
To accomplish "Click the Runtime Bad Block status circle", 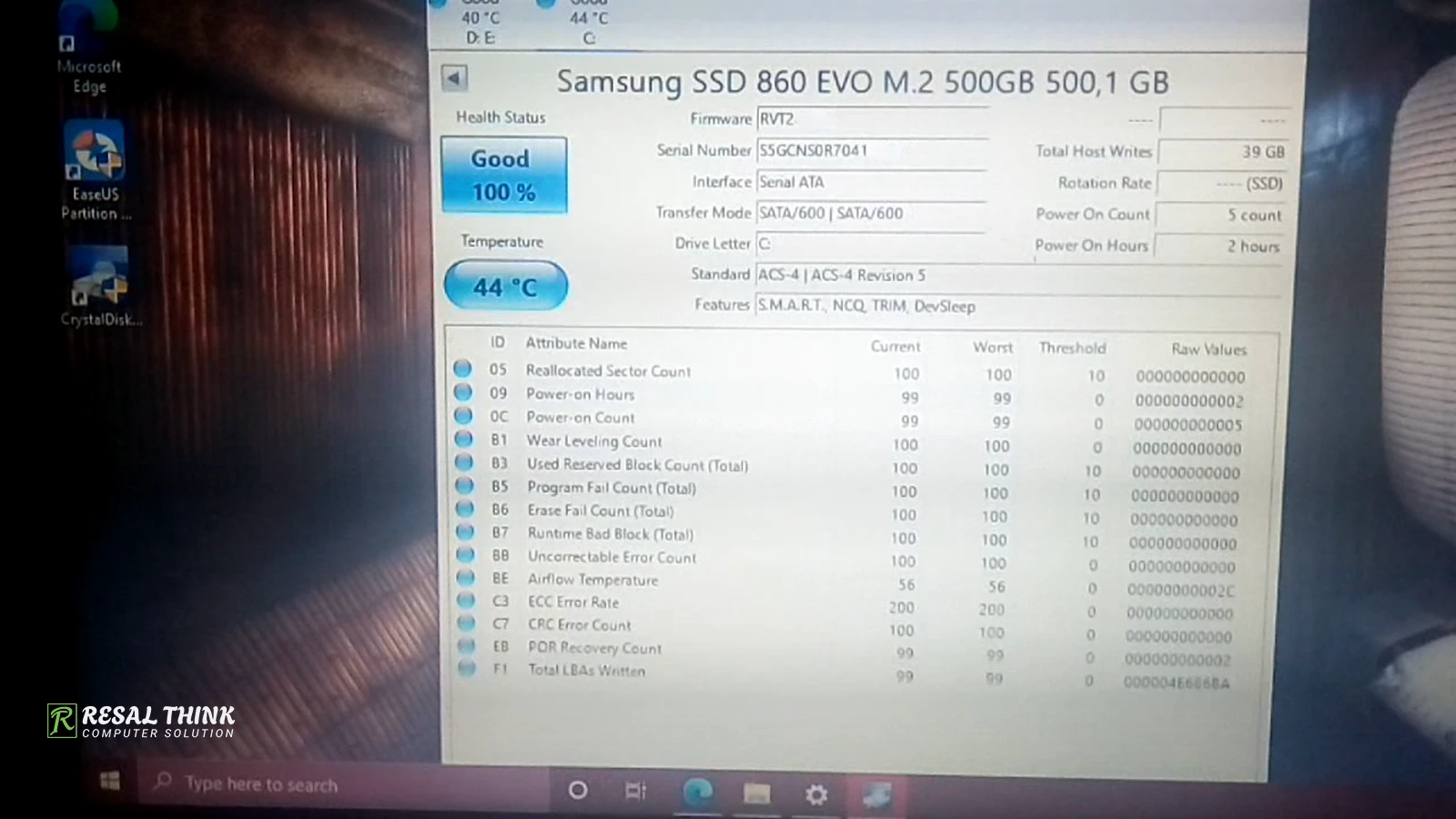I will pos(465,531).
